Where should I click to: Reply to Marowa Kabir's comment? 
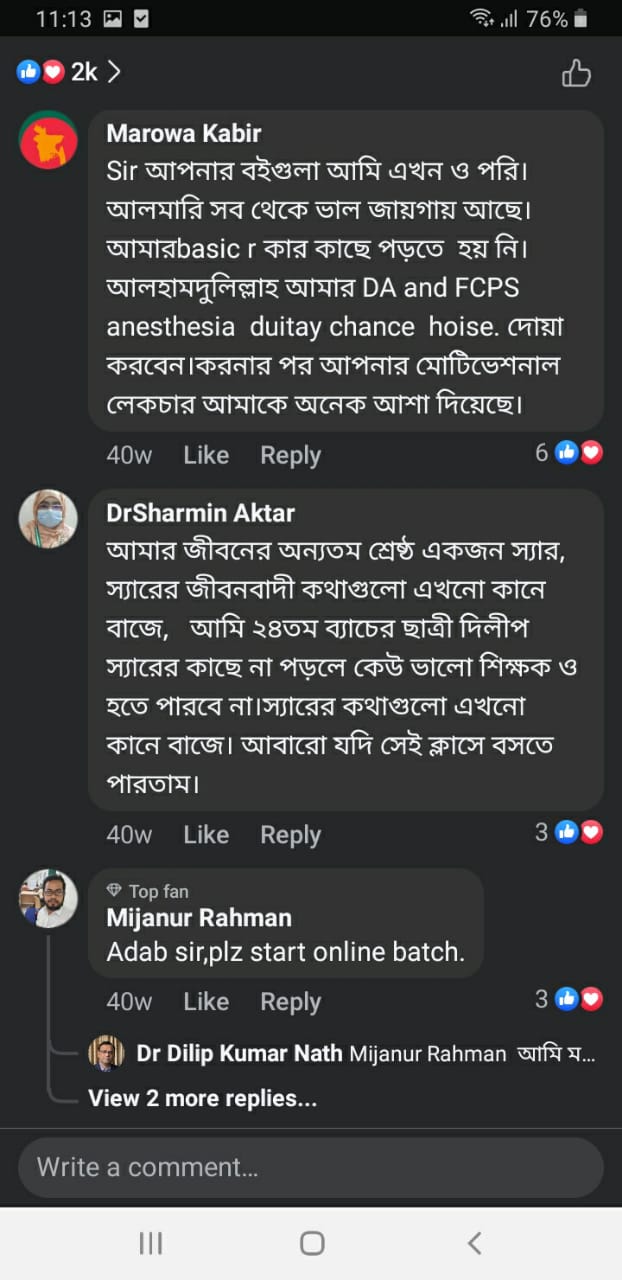coord(290,455)
